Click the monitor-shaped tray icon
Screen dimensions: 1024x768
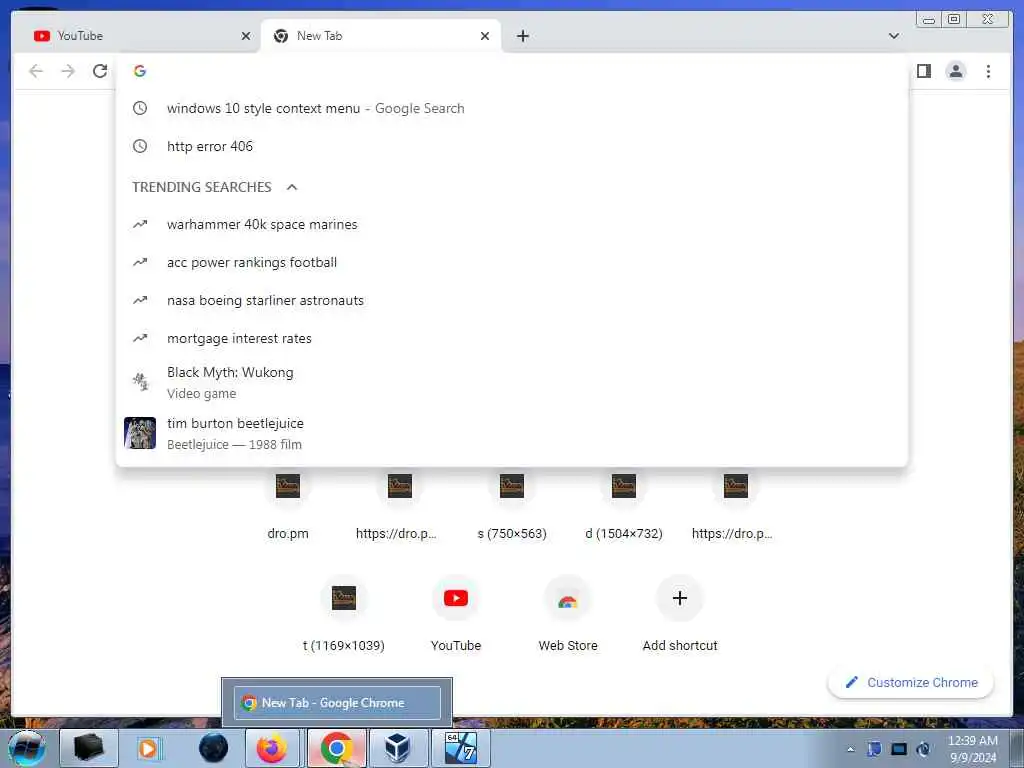click(x=899, y=749)
